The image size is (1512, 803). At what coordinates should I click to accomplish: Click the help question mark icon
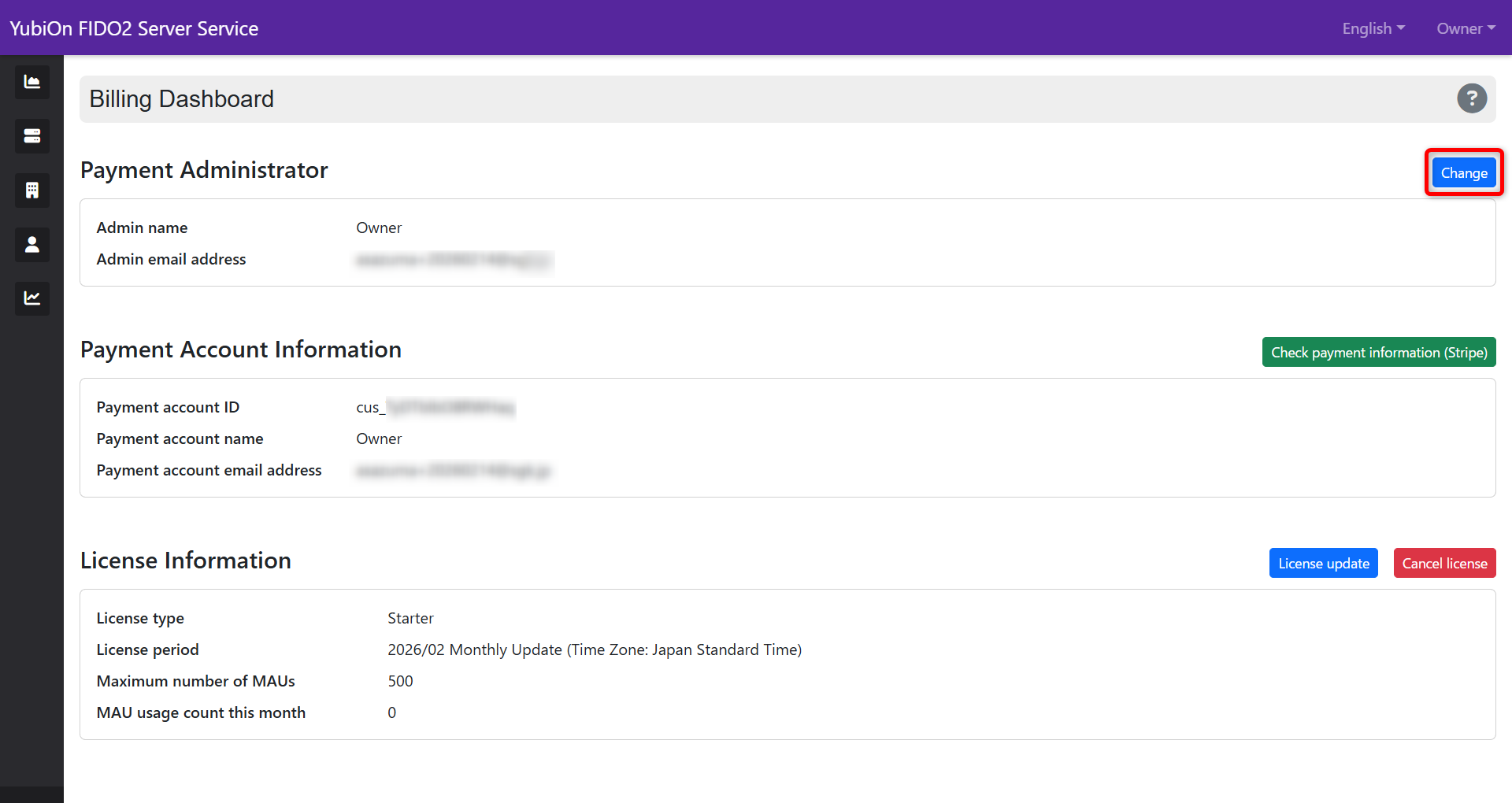tap(1471, 98)
